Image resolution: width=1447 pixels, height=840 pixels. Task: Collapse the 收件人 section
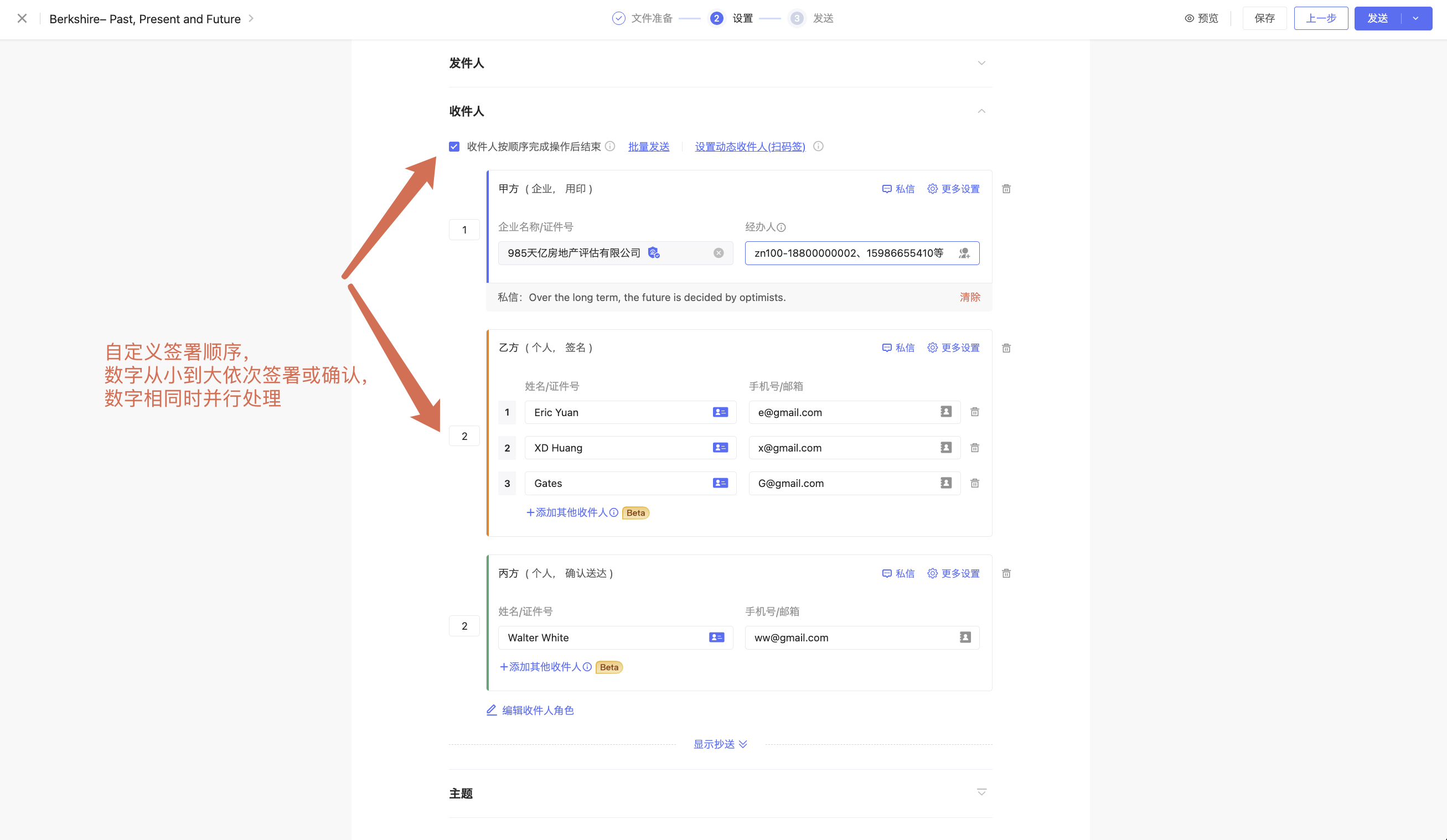pyautogui.click(x=981, y=111)
